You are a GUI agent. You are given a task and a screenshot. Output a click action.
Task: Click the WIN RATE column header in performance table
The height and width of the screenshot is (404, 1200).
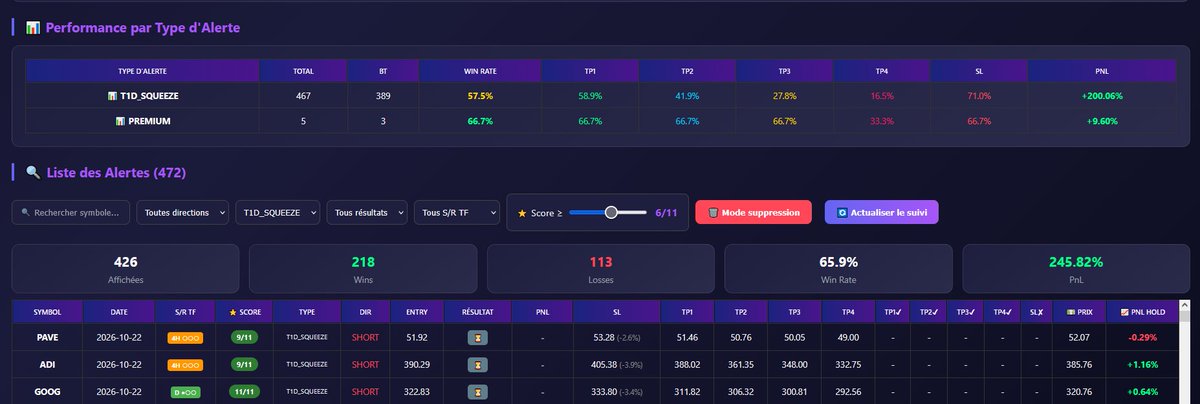tap(480, 71)
